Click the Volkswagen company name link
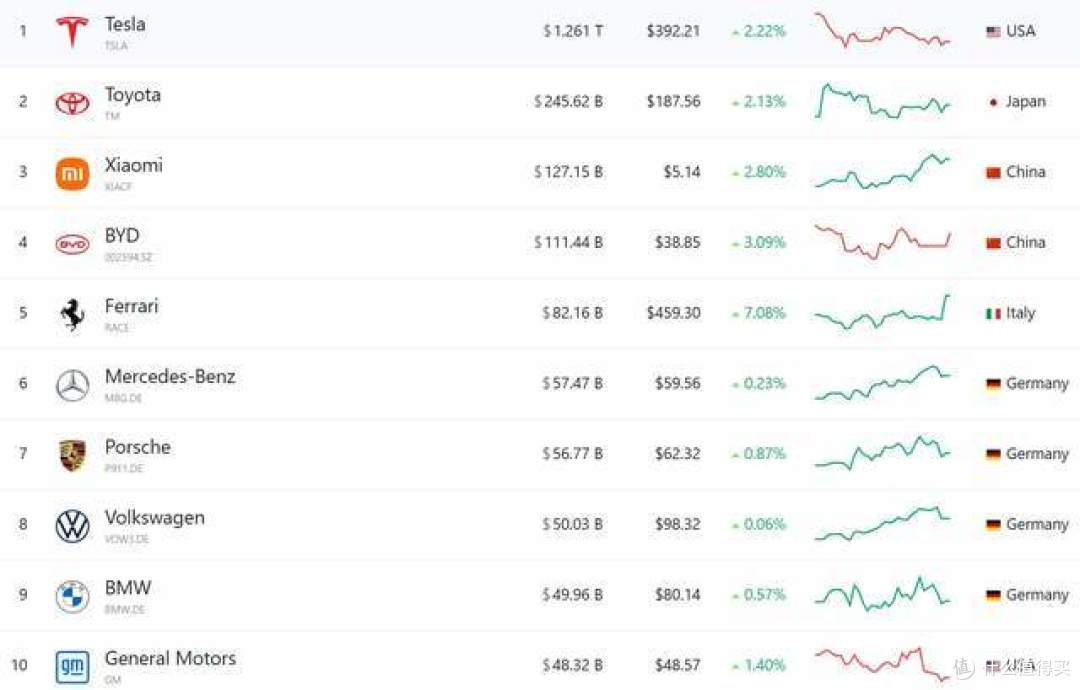Image resolution: width=1080 pixels, height=690 pixels. 154,517
